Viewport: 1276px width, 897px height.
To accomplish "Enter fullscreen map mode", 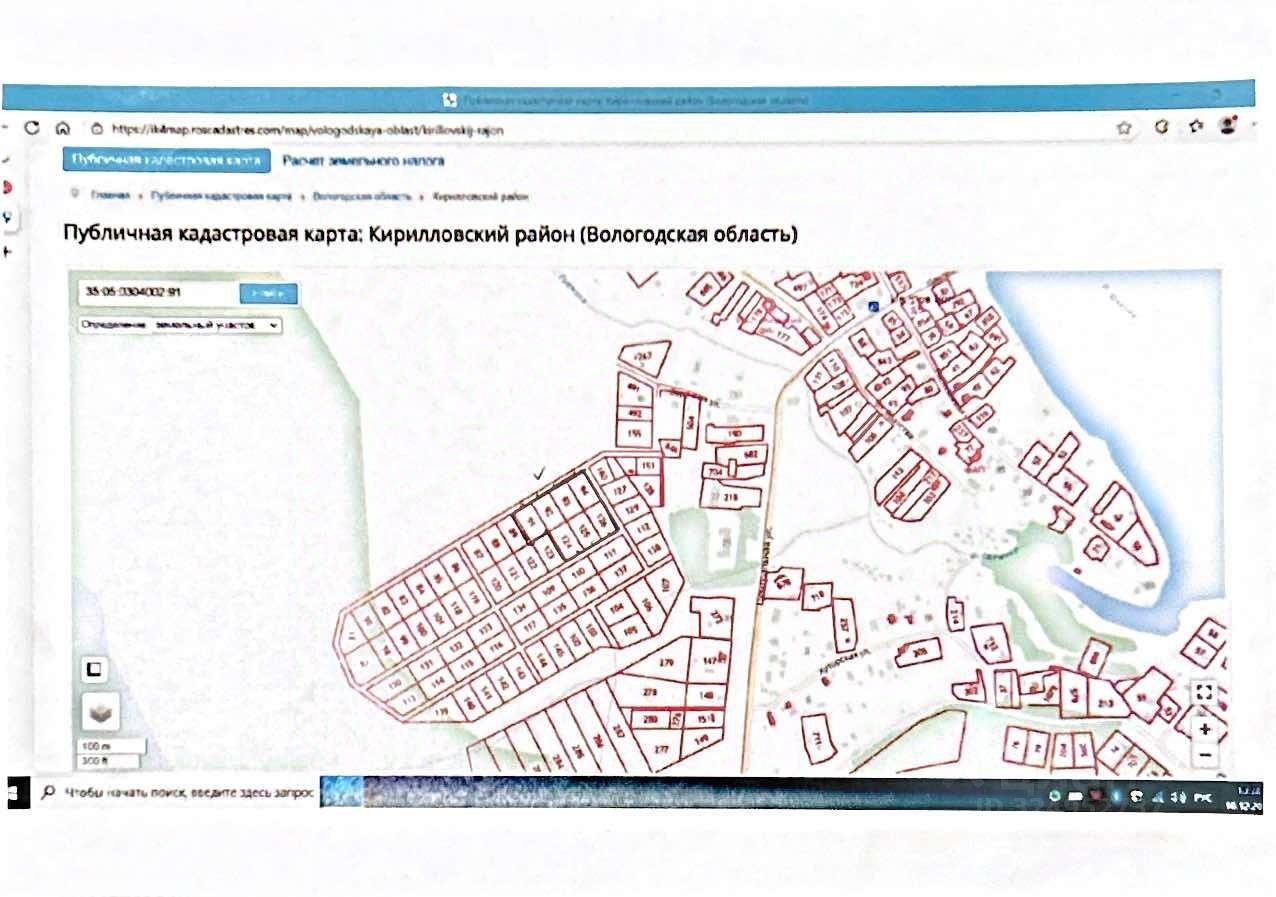I will pyautogui.click(x=1204, y=692).
